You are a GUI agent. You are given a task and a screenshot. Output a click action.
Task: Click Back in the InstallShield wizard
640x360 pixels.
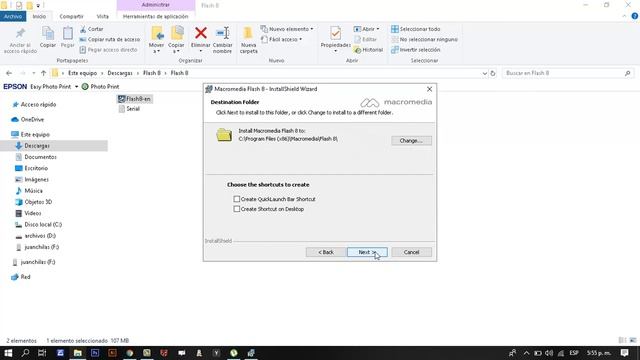pos(326,252)
